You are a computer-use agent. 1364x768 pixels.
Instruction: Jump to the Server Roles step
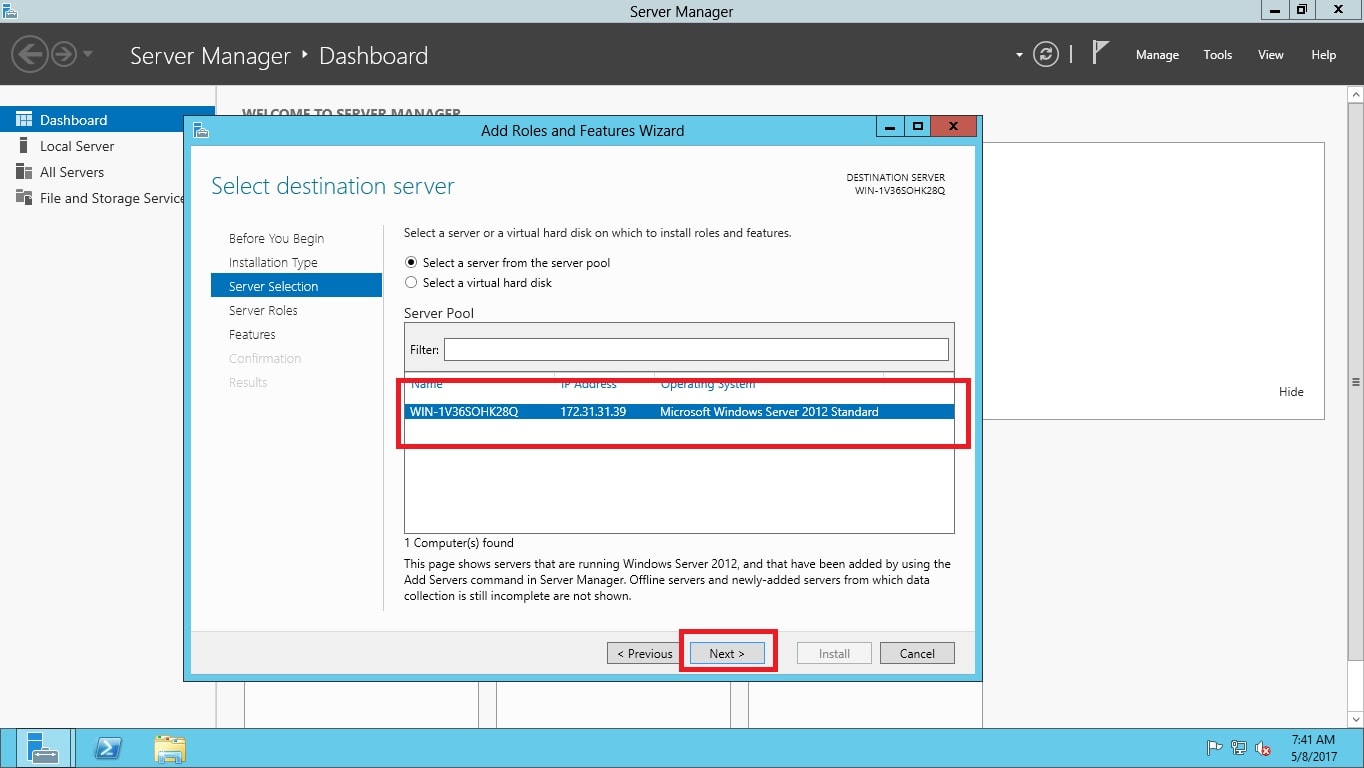263,310
